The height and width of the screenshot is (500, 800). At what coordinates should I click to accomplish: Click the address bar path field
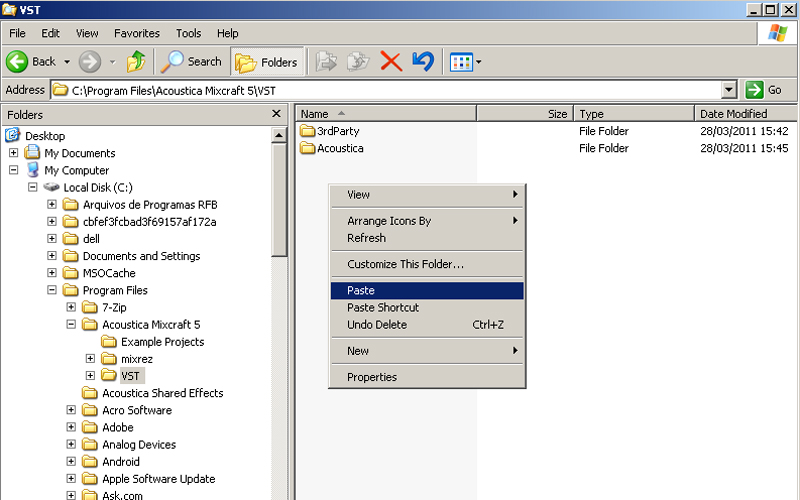click(x=387, y=90)
